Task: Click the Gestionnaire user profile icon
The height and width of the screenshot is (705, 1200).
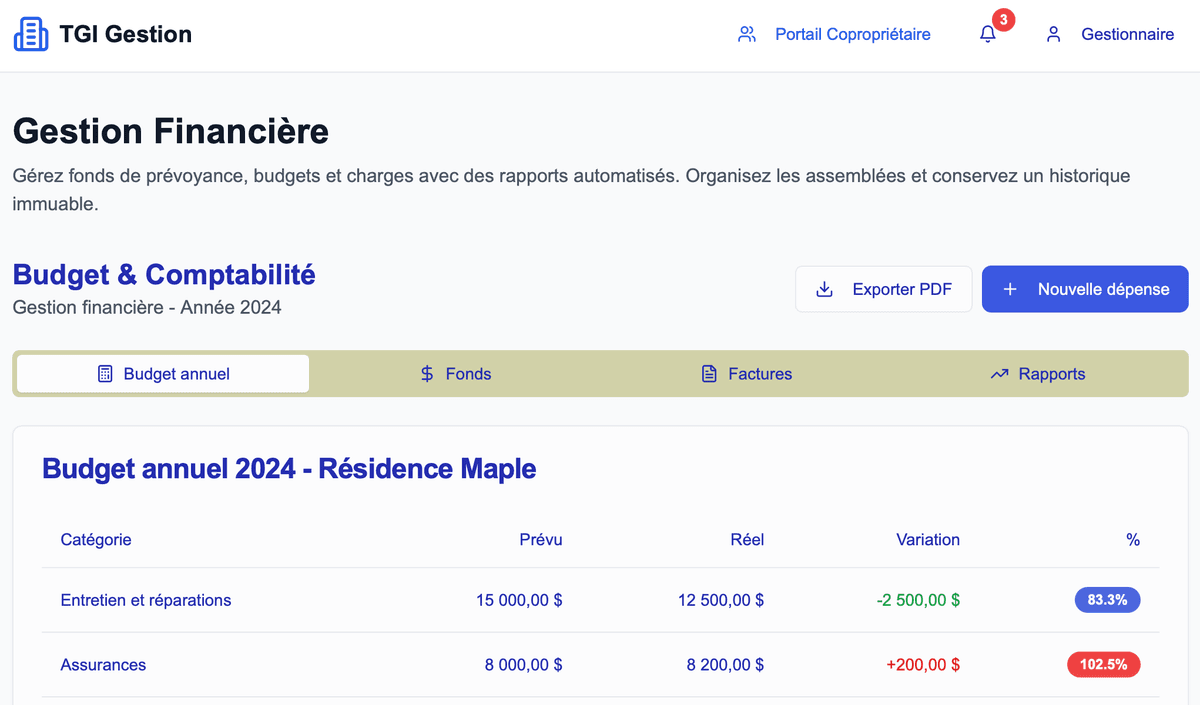Action: 1053,35
